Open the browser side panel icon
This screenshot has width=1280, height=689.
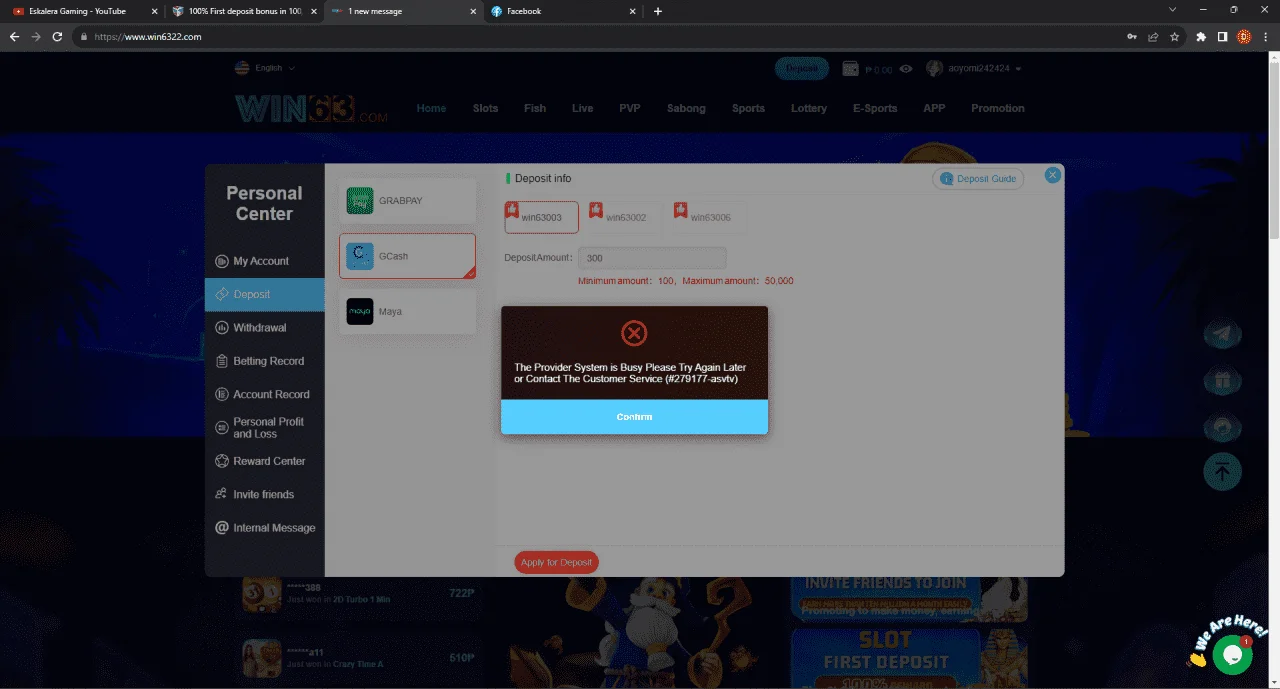(1222, 36)
